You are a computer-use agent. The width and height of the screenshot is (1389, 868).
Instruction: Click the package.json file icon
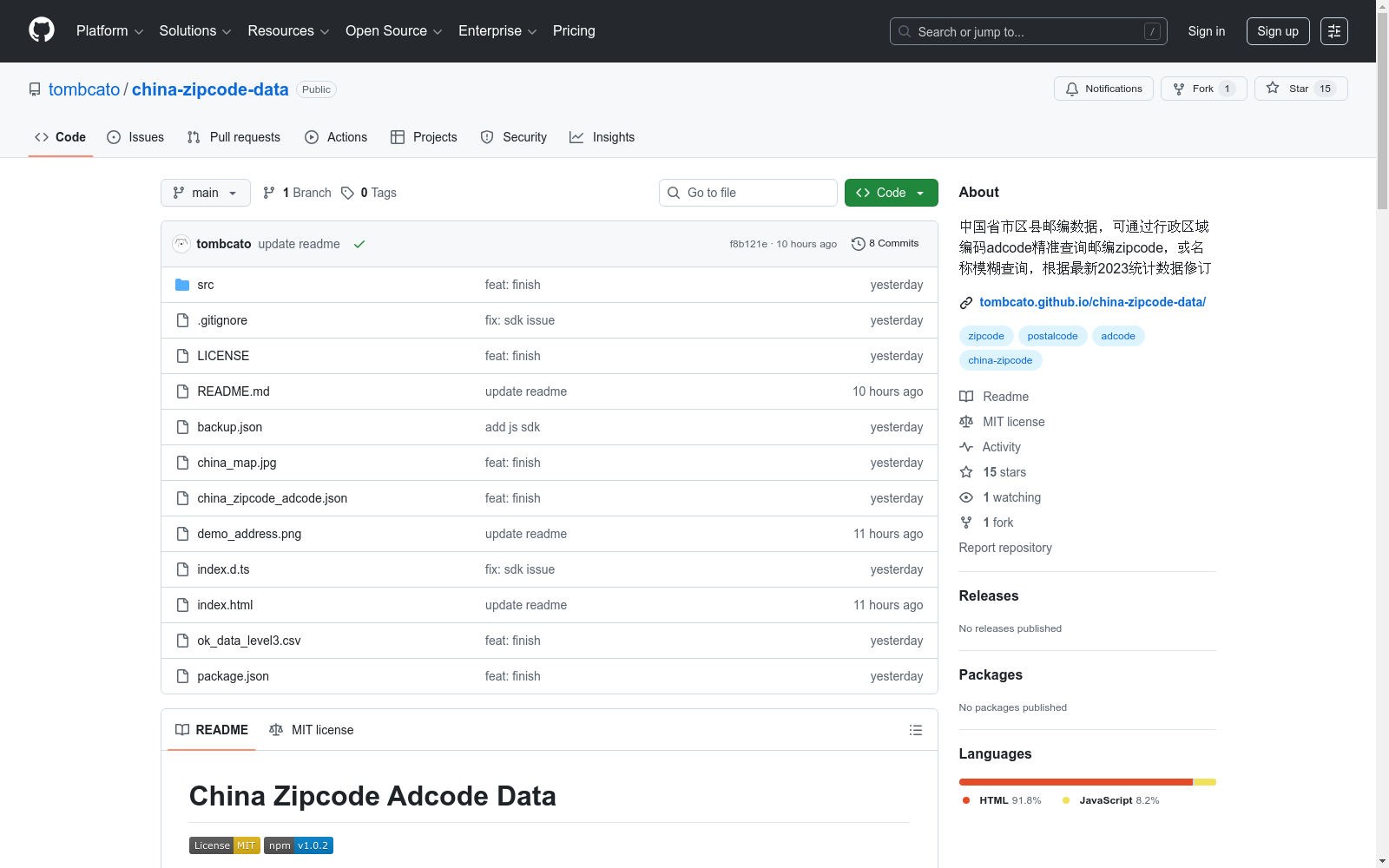[x=182, y=676]
